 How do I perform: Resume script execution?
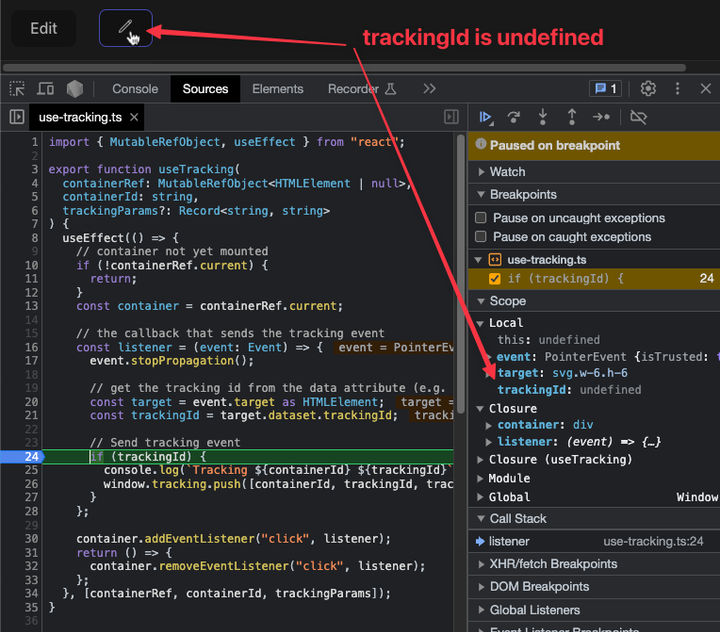pyautogui.click(x=486, y=117)
